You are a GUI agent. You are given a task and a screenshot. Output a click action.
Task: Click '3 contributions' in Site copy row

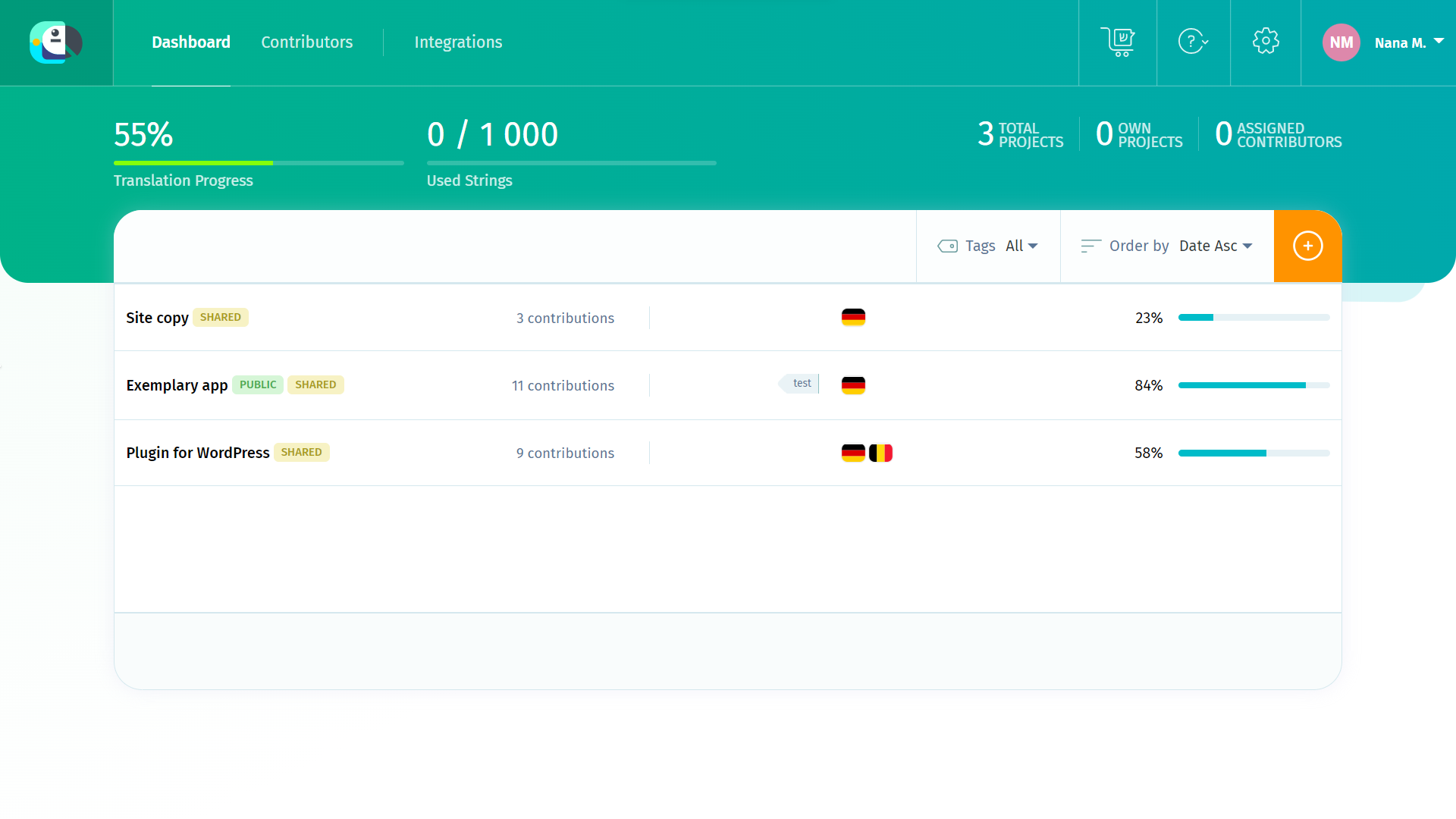tap(565, 318)
